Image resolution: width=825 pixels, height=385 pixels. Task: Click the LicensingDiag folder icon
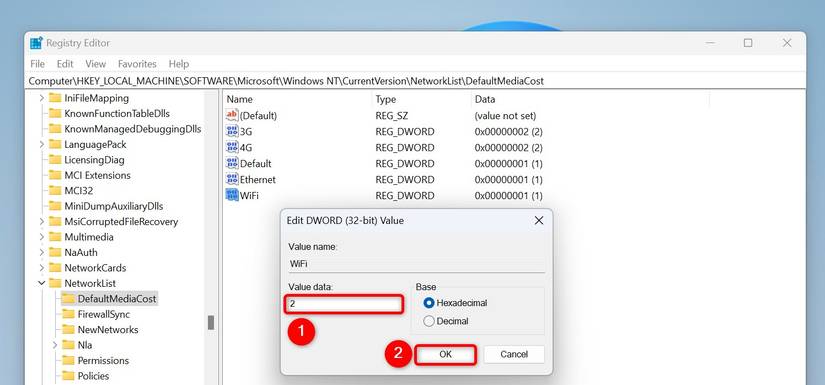pyautogui.click(x=55, y=160)
